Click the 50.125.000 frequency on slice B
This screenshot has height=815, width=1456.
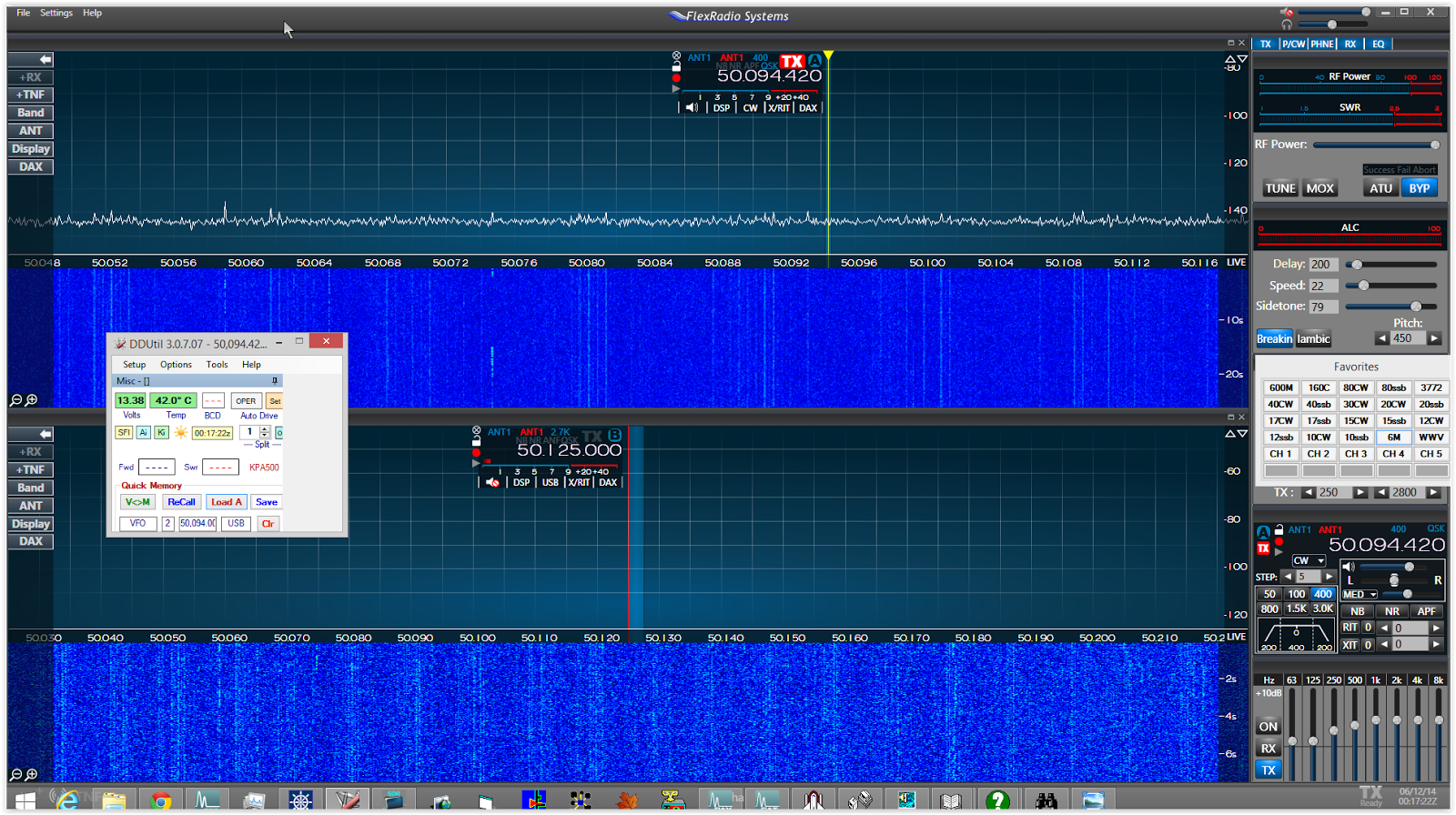(569, 450)
